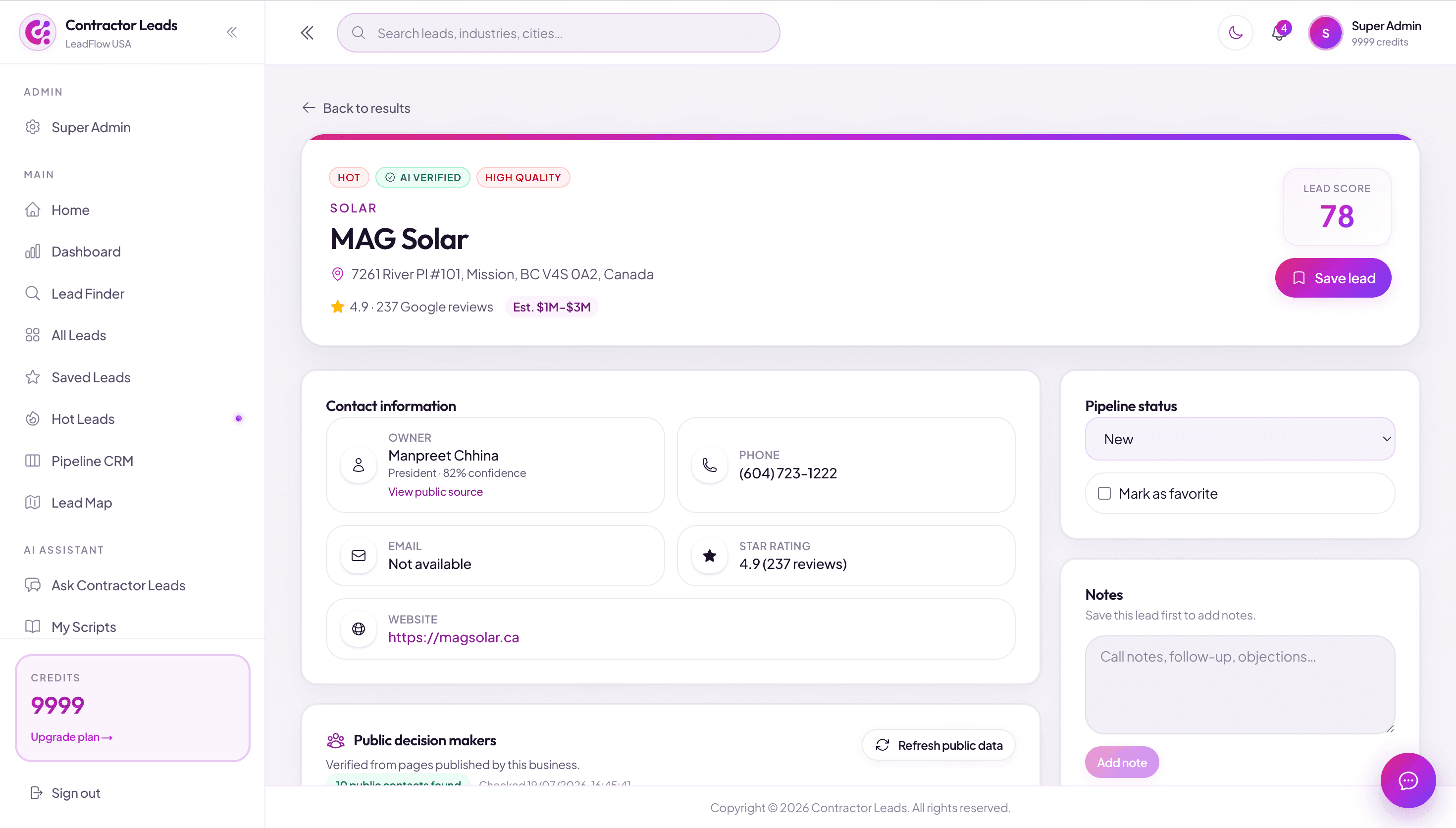
Task: Click the double left arrow beside search
Action: pyautogui.click(x=307, y=33)
